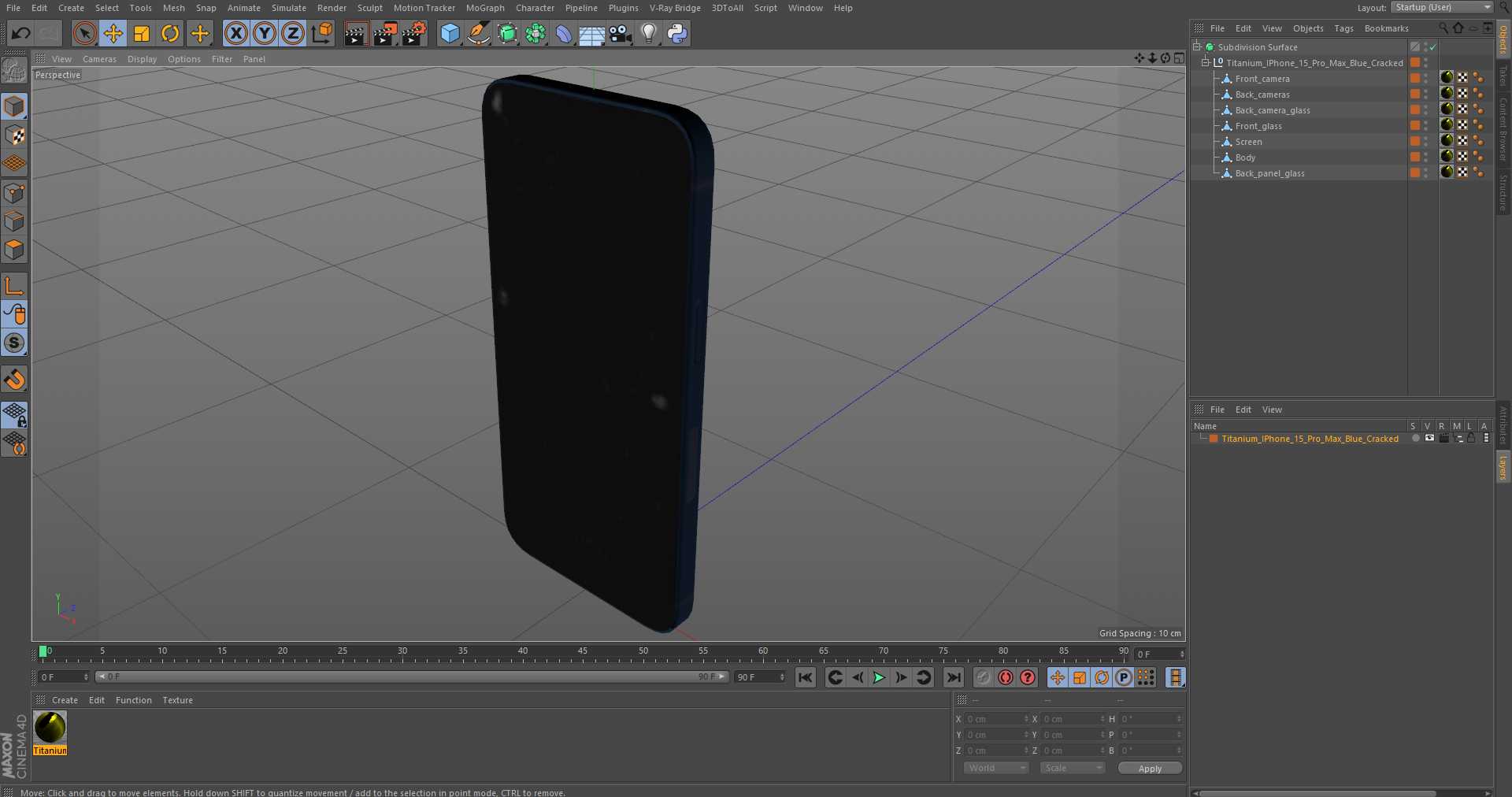Go to start of animation
The image size is (1512, 797).
(x=805, y=677)
